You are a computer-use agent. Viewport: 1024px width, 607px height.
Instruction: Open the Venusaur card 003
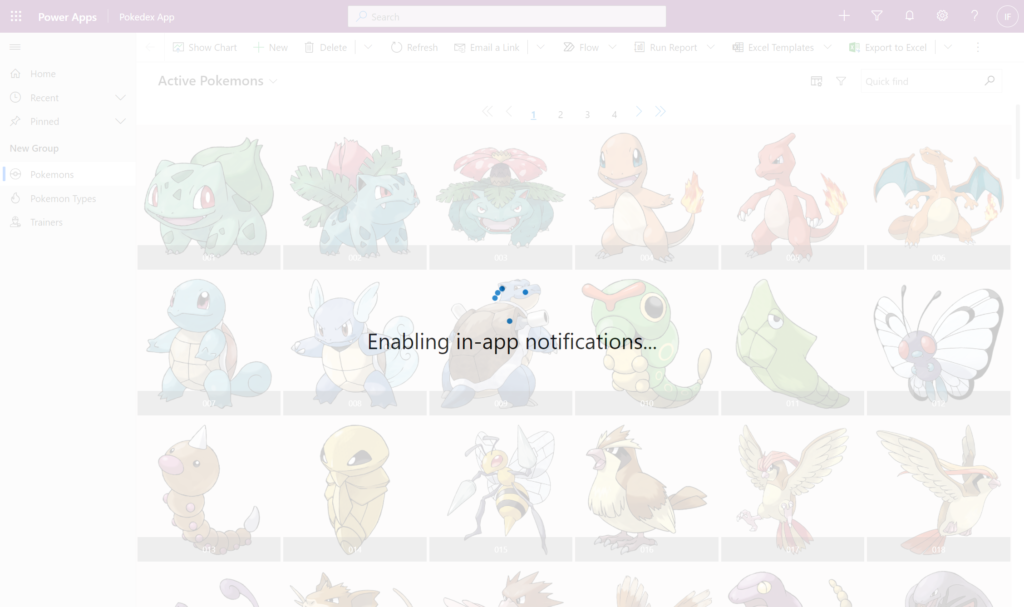click(x=501, y=196)
